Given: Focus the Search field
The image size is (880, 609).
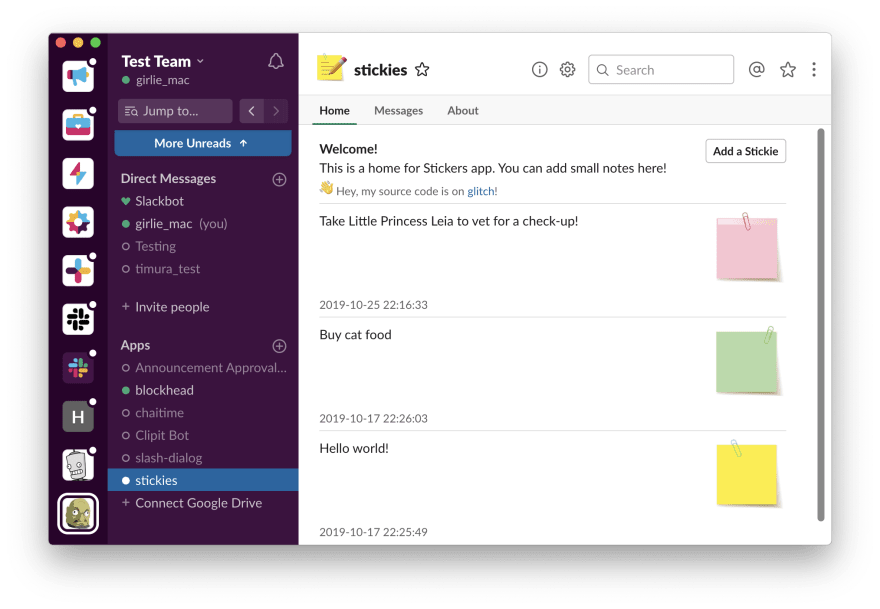Looking at the screenshot, I should (x=661, y=70).
